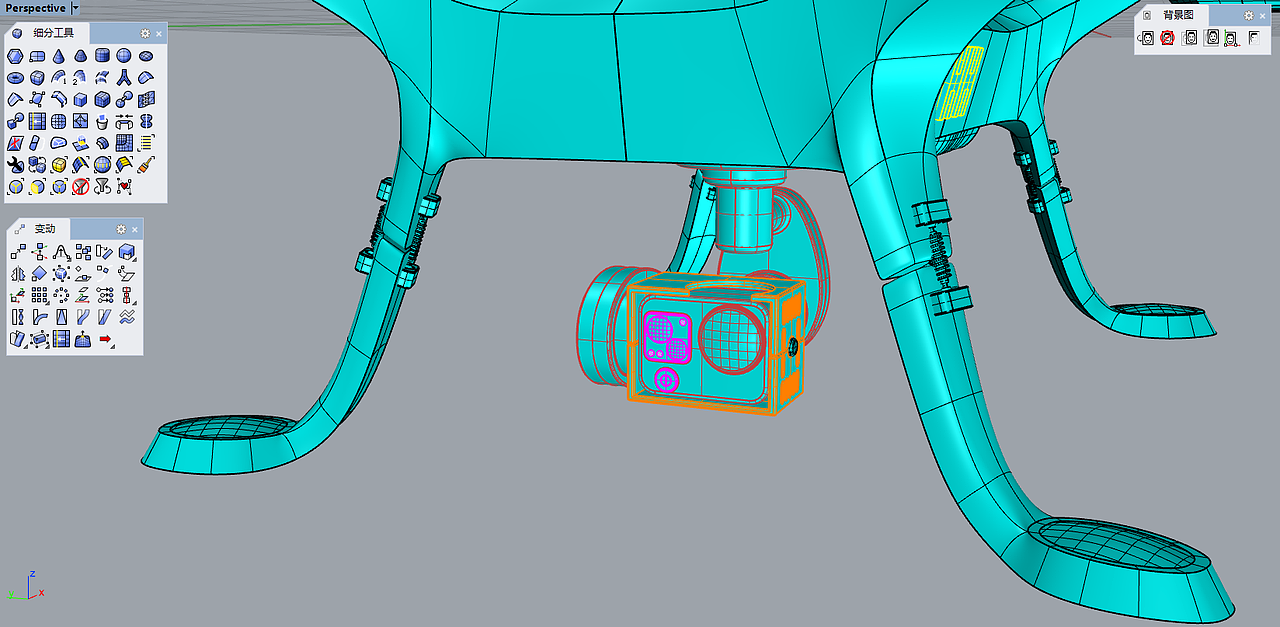Screen dimensions: 1280x627
Task: Choose the SubD box tool
Action: pos(37,77)
